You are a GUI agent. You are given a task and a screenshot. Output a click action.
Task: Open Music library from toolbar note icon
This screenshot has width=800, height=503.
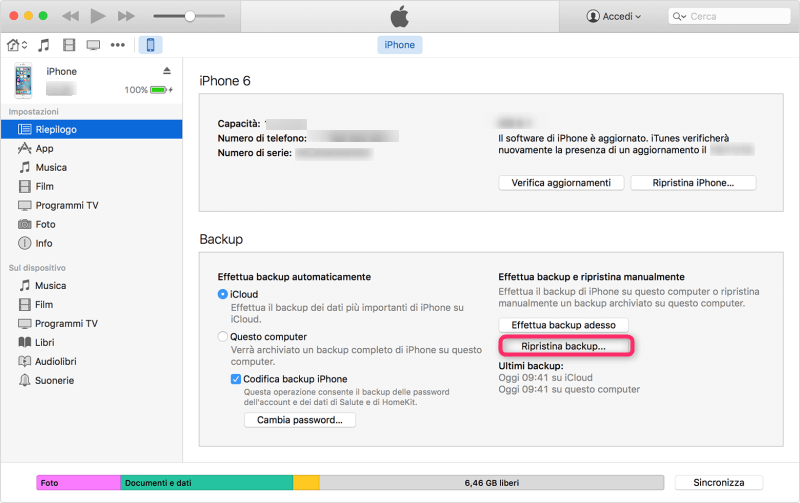pos(44,45)
